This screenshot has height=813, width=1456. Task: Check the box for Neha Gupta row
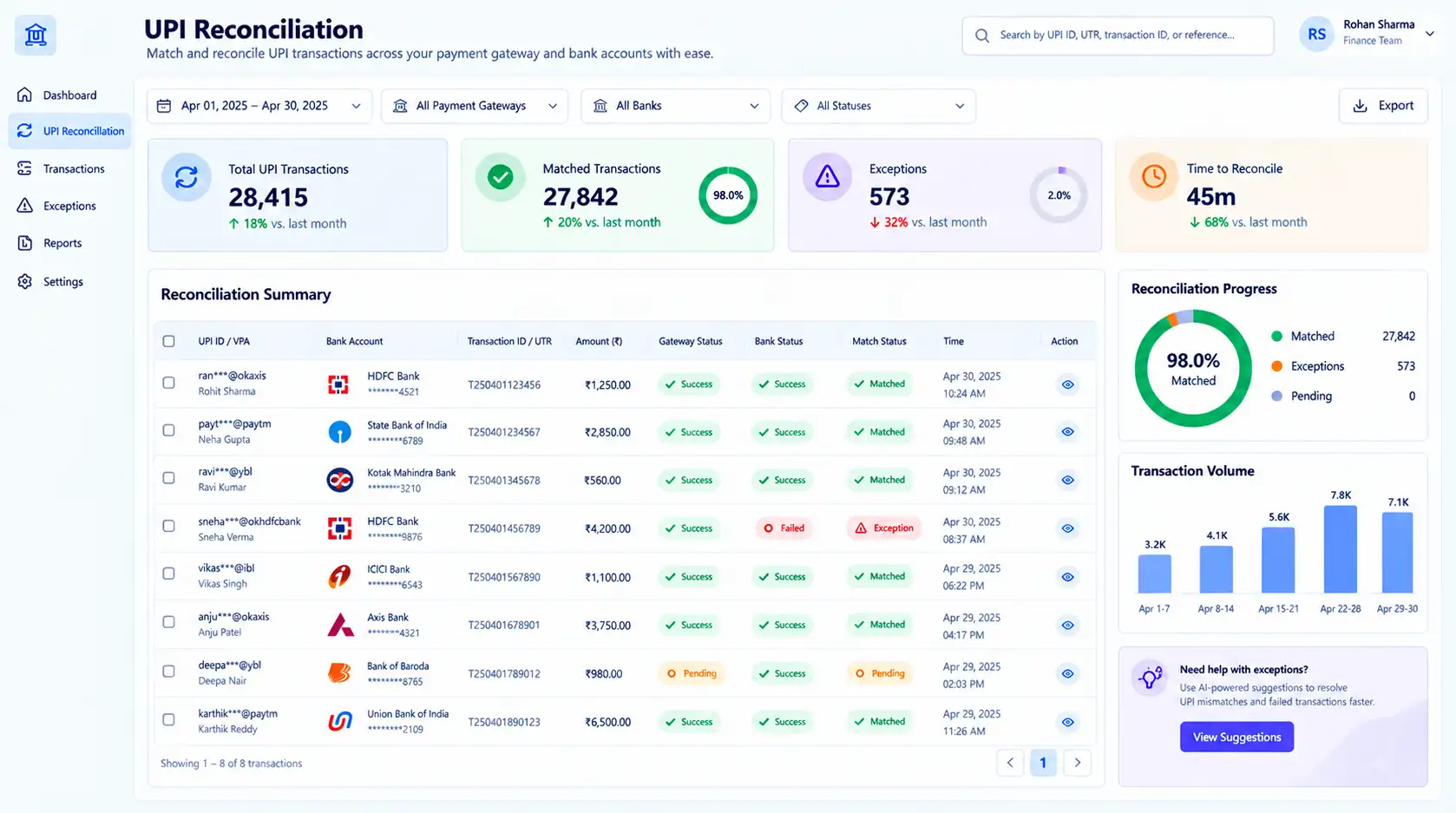[168, 430]
